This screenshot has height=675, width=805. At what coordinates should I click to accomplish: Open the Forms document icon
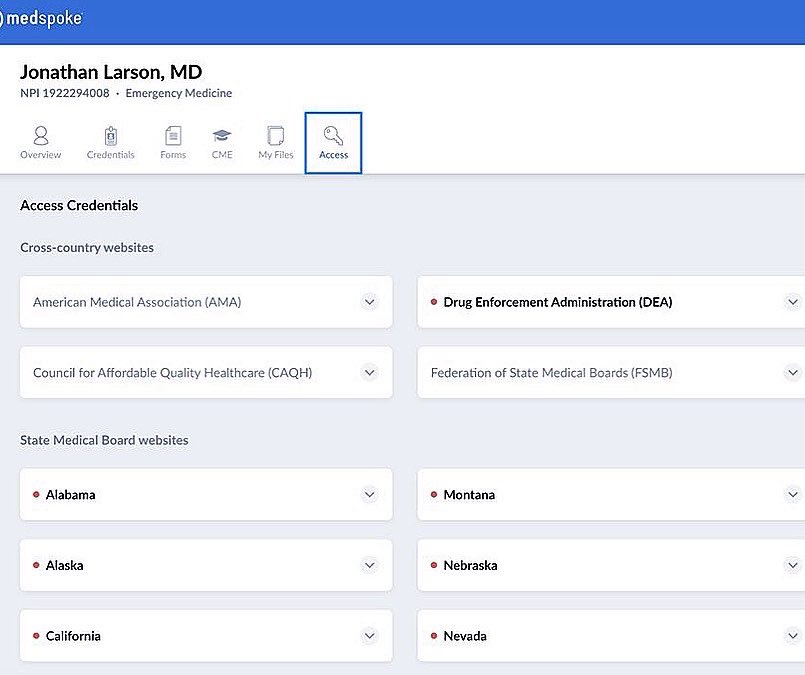pos(173,136)
